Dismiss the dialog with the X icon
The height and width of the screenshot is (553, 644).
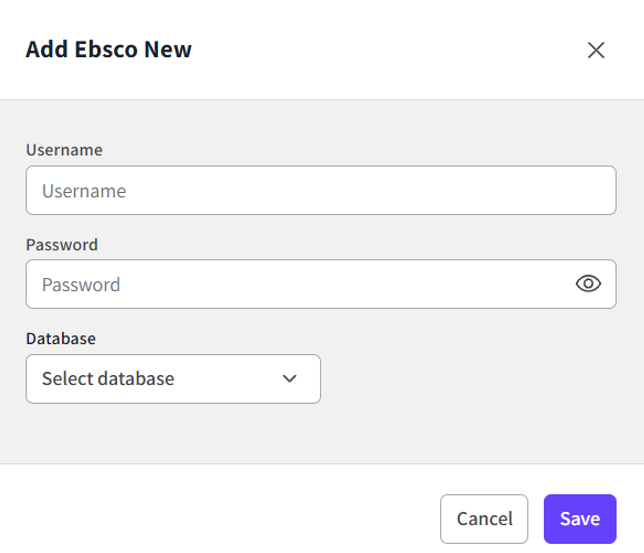[x=596, y=50]
